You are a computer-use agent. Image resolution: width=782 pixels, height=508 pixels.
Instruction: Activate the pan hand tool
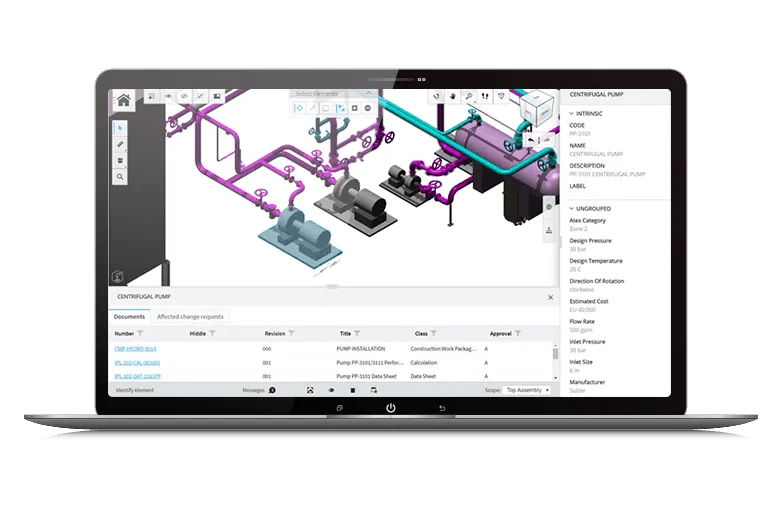point(453,96)
